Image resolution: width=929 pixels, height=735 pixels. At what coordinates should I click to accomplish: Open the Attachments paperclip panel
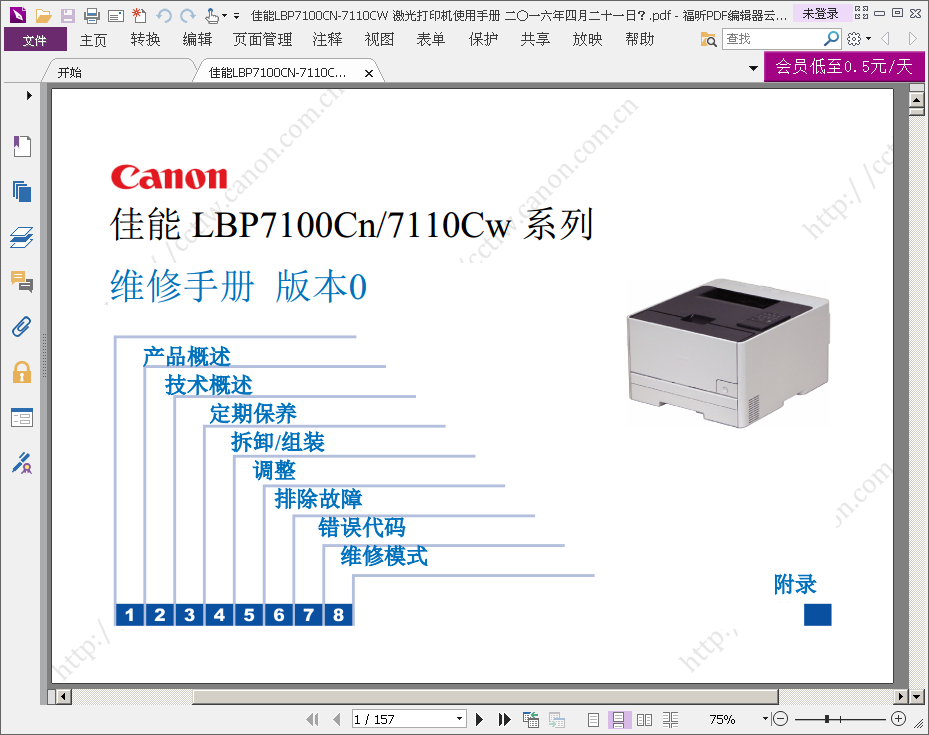pos(22,327)
